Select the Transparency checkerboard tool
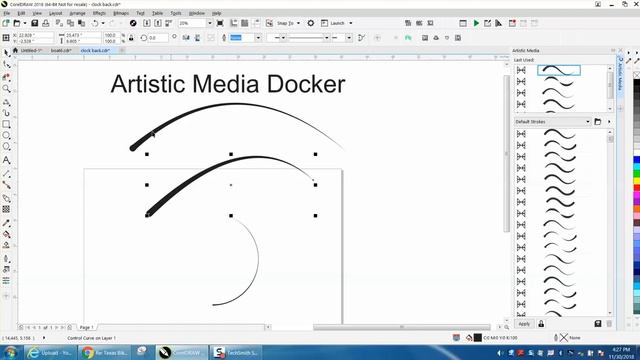640x360 pixels. (x=7, y=209)
